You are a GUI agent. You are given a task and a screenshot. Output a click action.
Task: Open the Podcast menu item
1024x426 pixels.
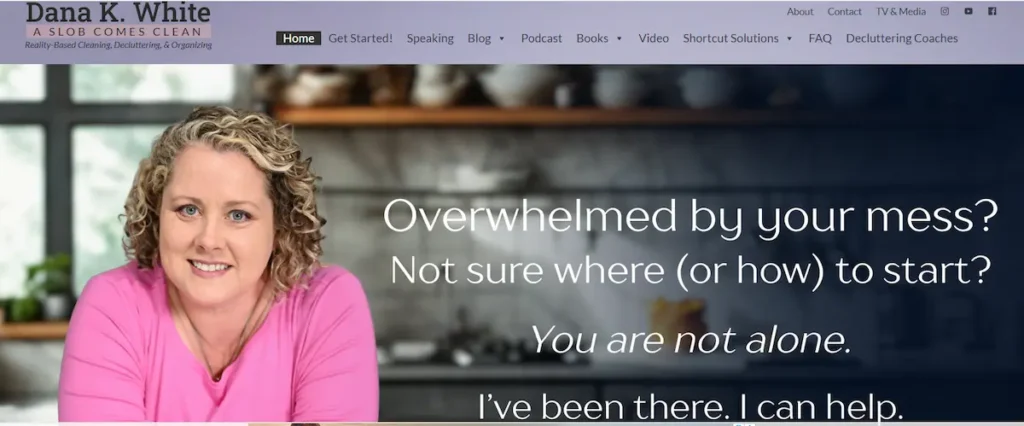(541, 38)
